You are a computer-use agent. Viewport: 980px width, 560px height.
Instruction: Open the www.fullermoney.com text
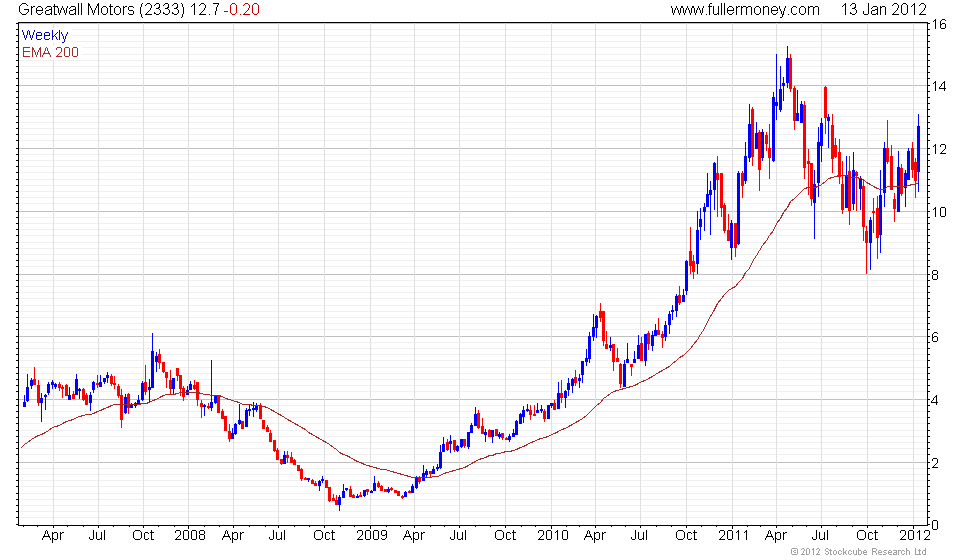tap(744, 10)
